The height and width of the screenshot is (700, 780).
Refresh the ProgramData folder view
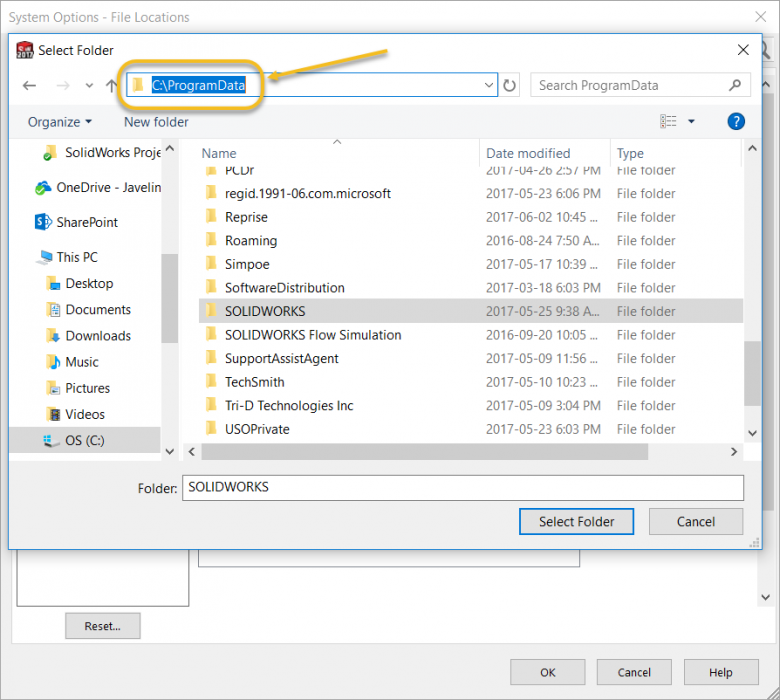[509, 86]
